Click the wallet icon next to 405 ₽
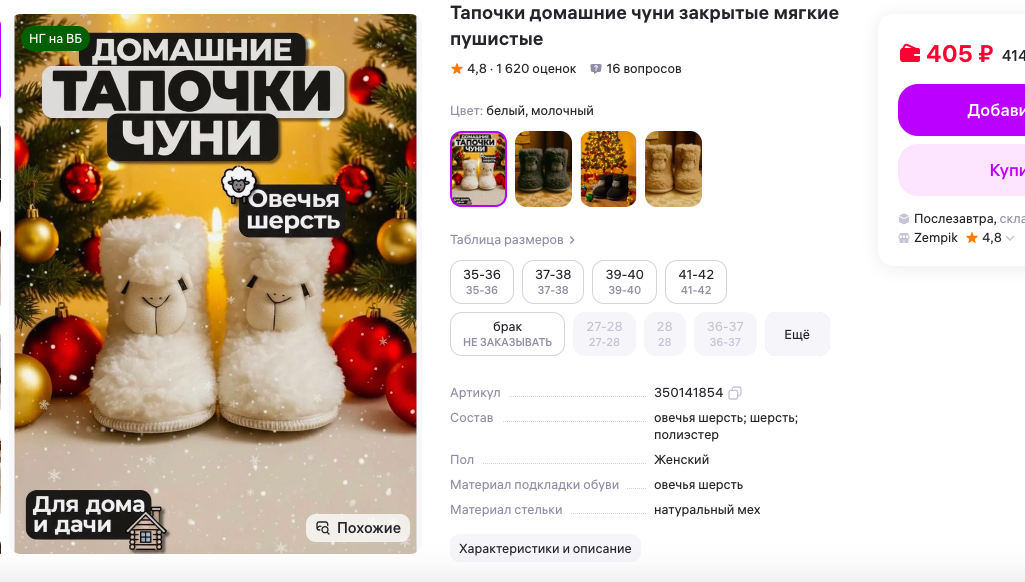The image size is (1025, 582). (x=909, y=53)
